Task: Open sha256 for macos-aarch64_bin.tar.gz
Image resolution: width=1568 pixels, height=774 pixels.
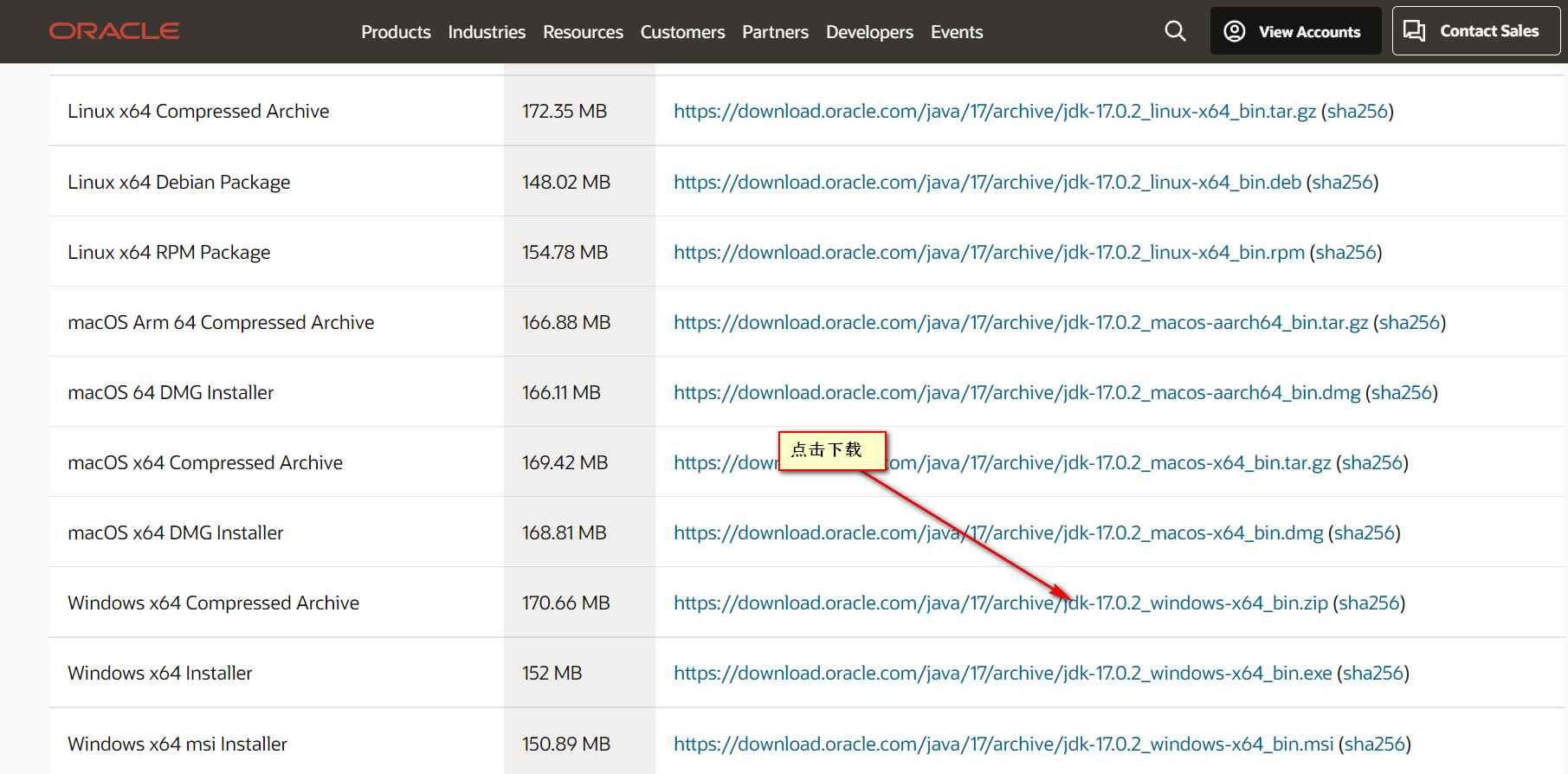Action: (1410, 322)
